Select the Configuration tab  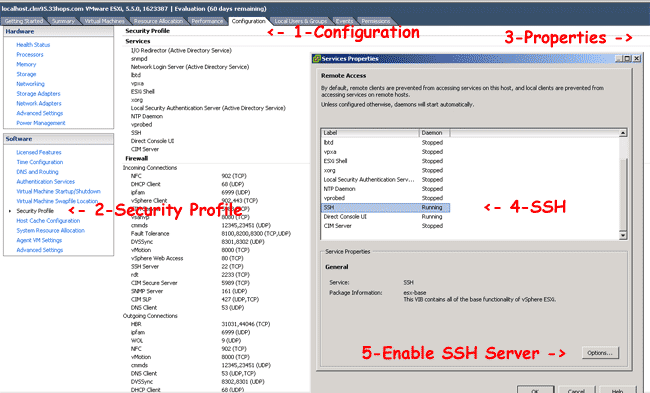tap(248, 21)
